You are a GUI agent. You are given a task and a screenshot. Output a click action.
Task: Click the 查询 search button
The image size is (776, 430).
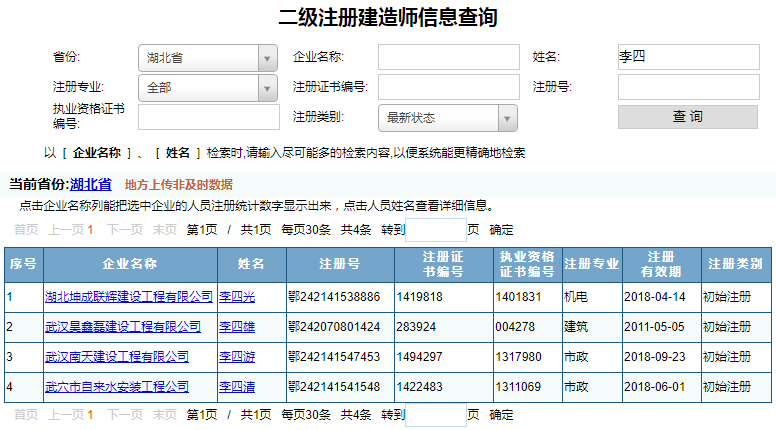[x=688, y=117]
